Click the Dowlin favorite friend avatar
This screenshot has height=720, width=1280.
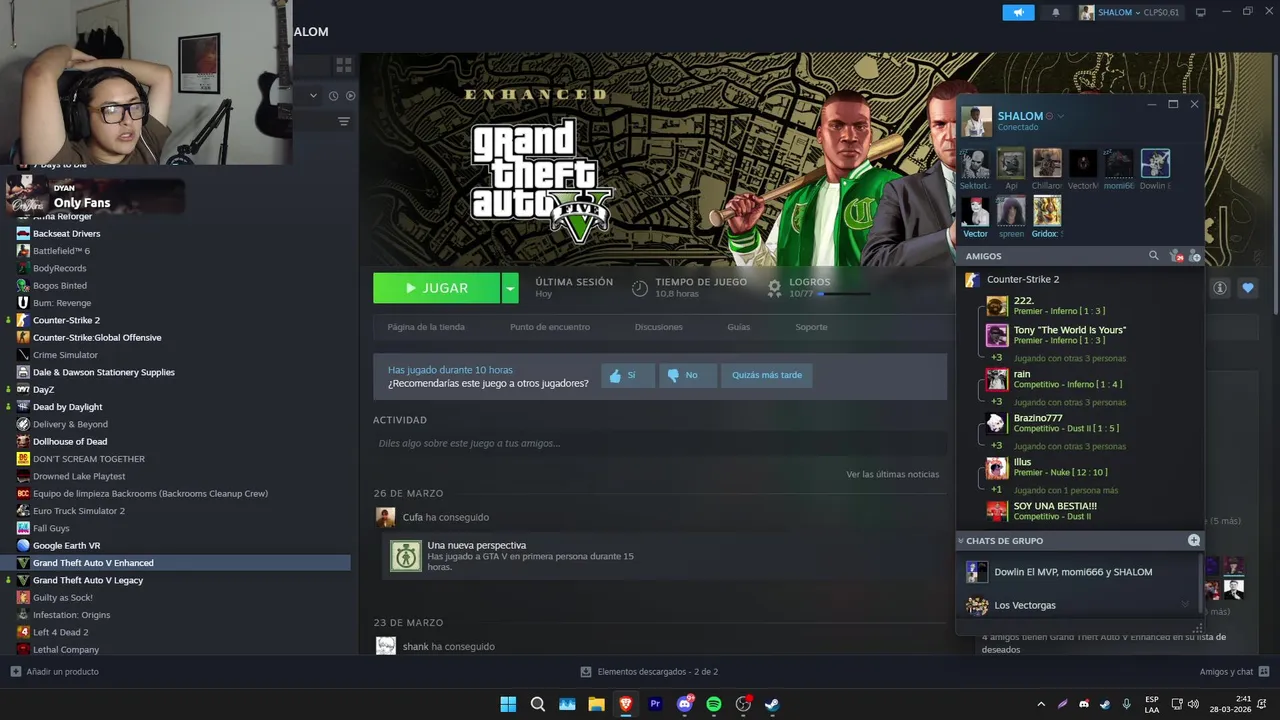tap(1155, 163)
